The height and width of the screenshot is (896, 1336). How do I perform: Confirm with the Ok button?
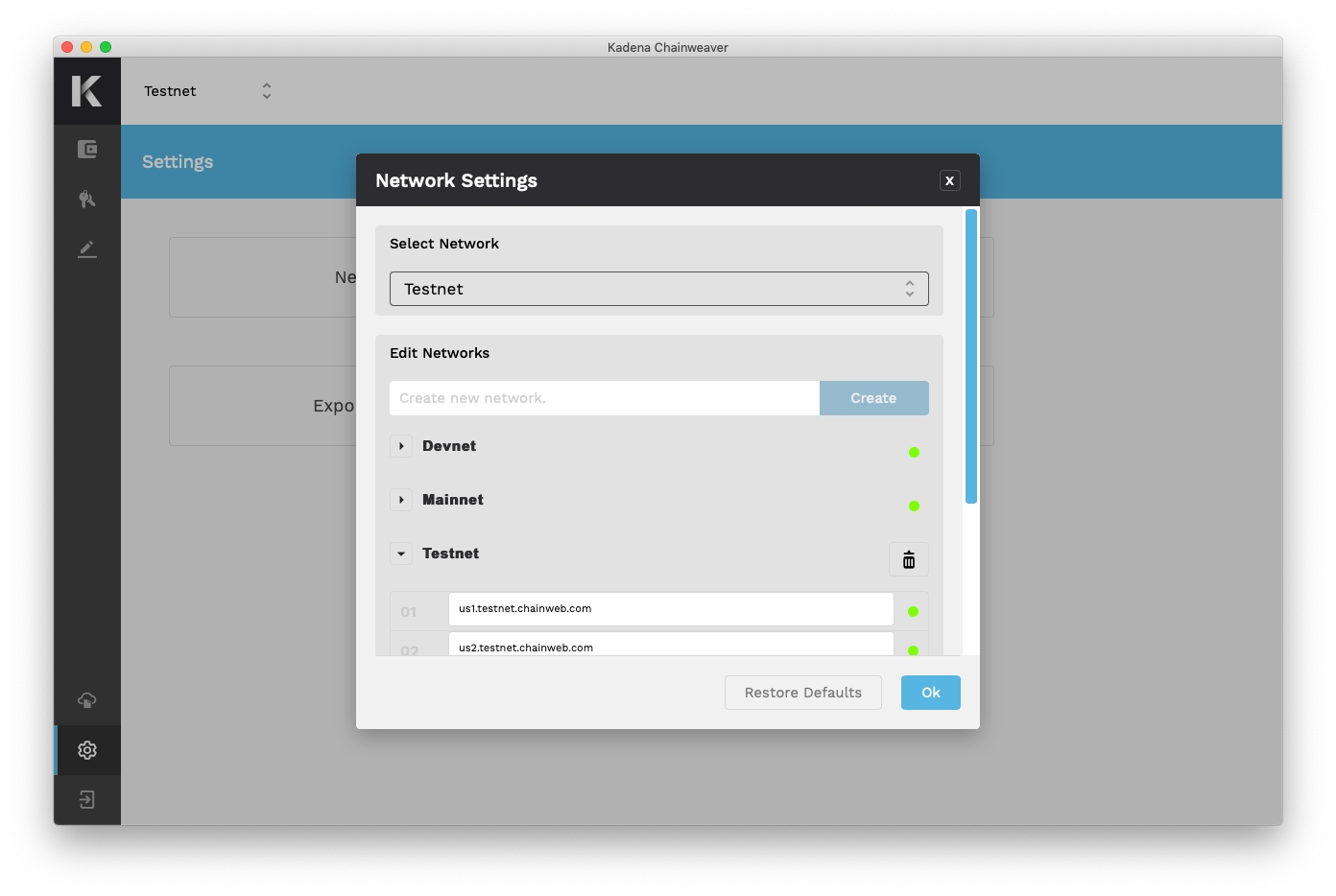click(930, 693)
